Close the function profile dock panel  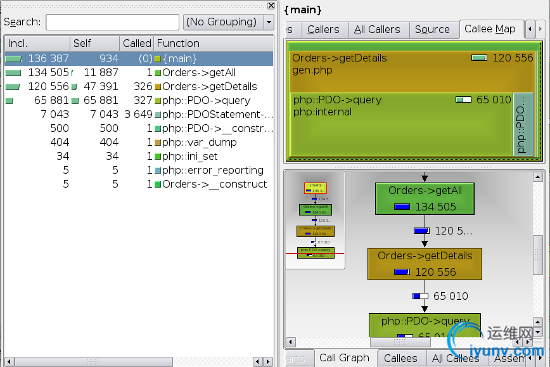point(271,5)
